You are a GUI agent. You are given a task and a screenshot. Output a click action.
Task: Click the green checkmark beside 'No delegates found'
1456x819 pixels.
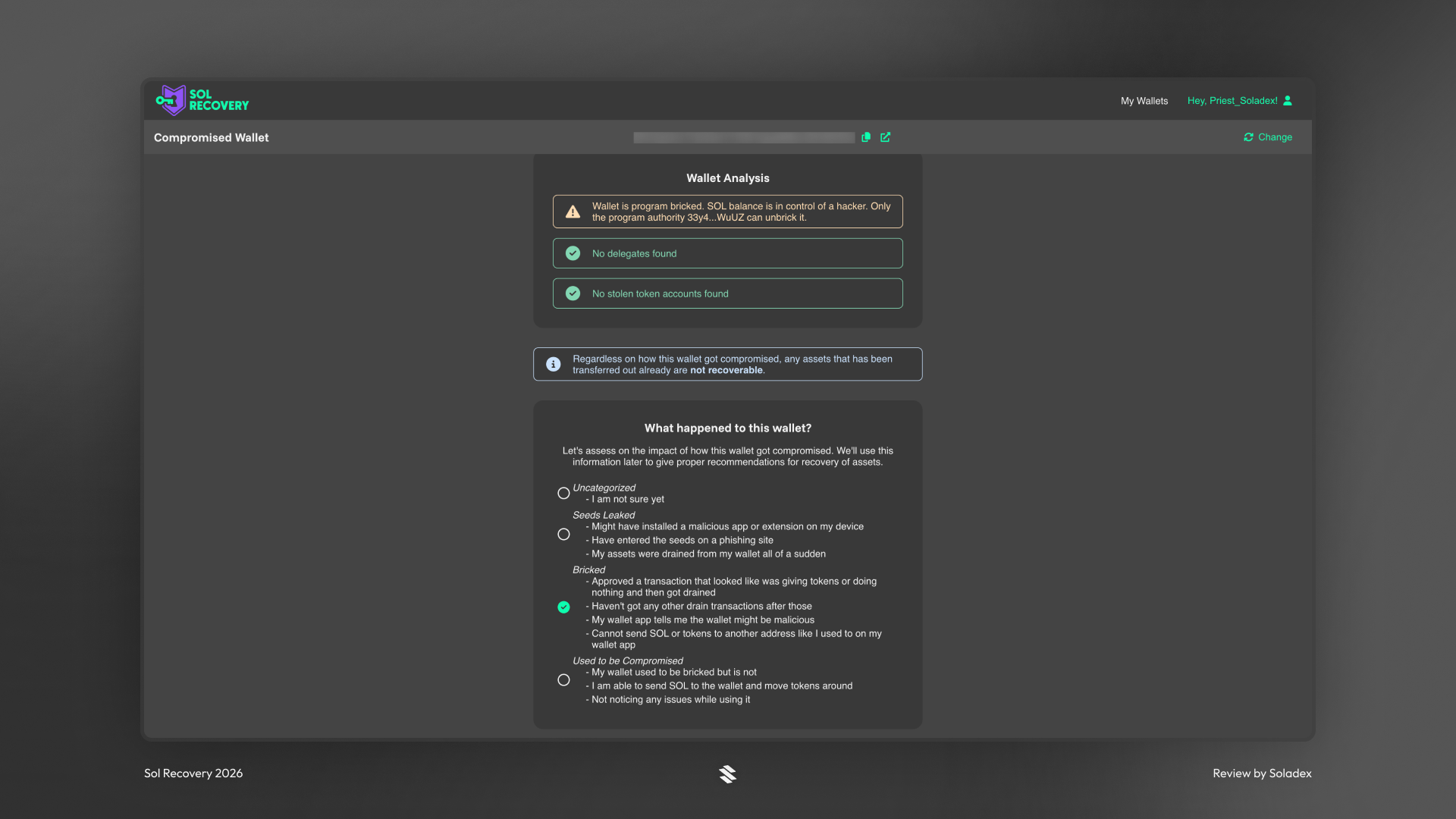(x=573, y=253)
